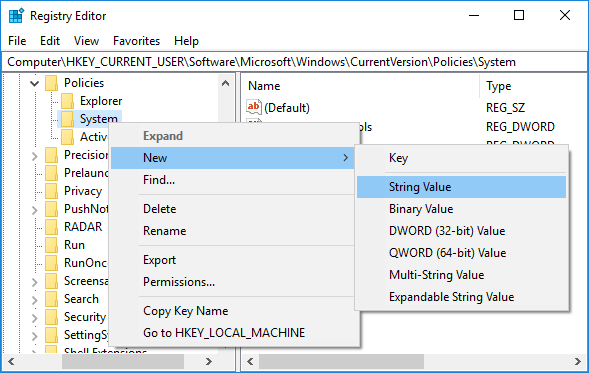Click the Run folder icon
Viewport: 589px width, 373px height.
(x=51, y=245)
